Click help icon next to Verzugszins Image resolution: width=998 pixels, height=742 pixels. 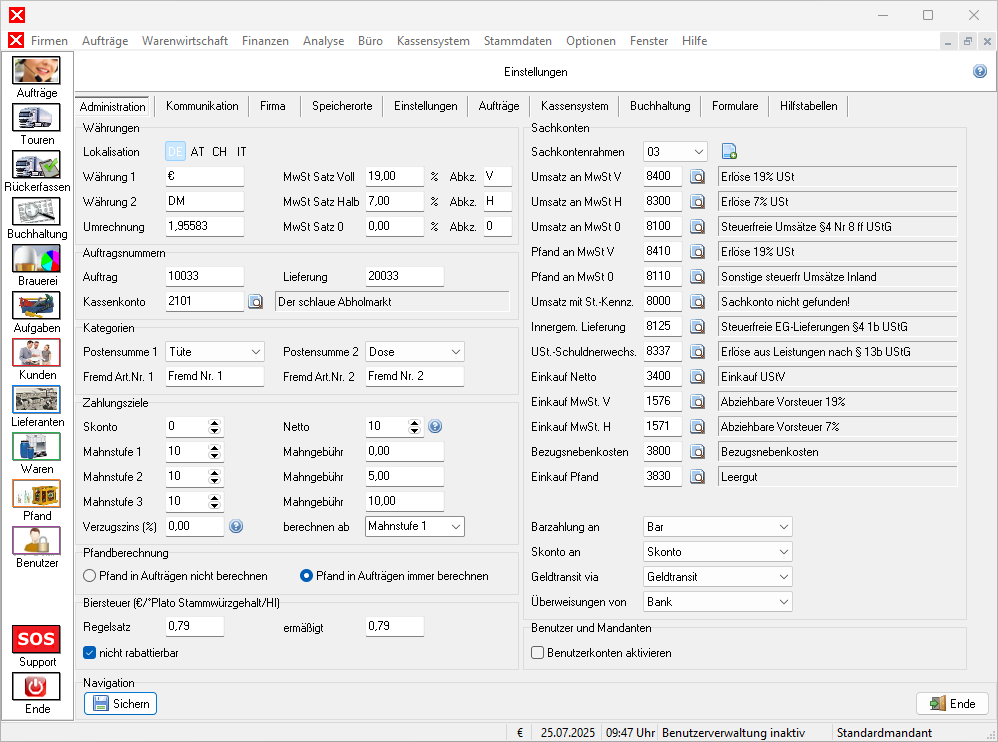click(236, 526)
